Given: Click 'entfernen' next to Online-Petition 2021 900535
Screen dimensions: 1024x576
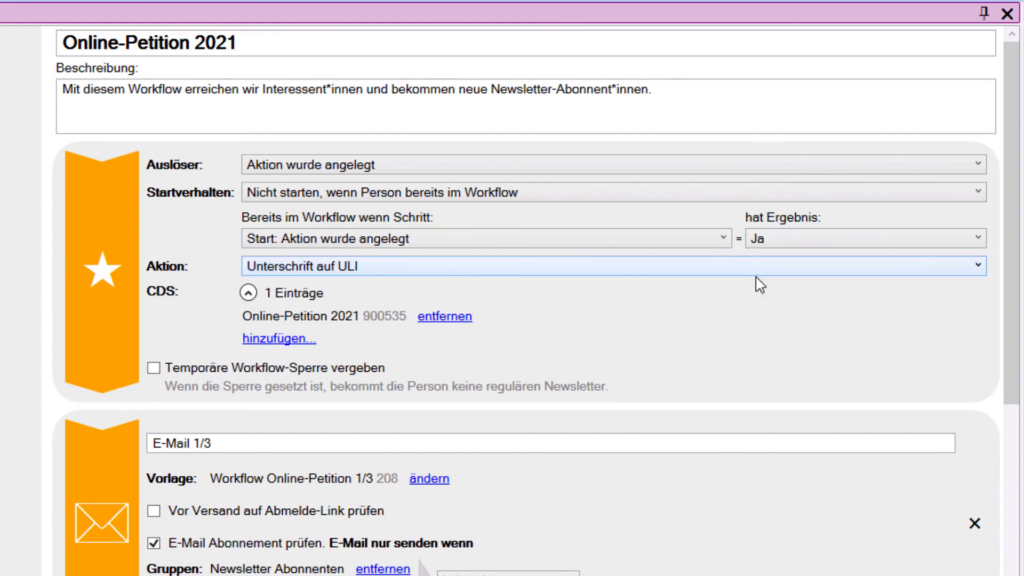Looking at the screenshot, I should 445,316.
